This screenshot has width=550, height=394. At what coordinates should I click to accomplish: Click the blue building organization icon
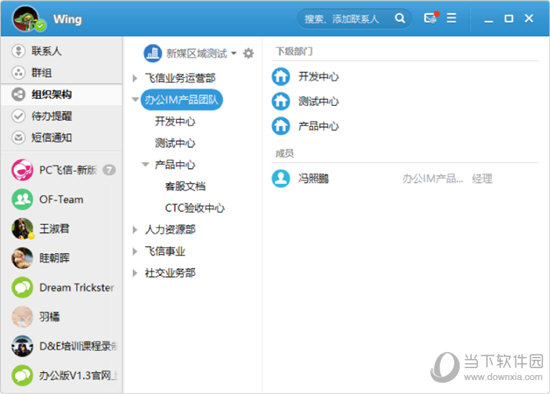tap(153, 53)
